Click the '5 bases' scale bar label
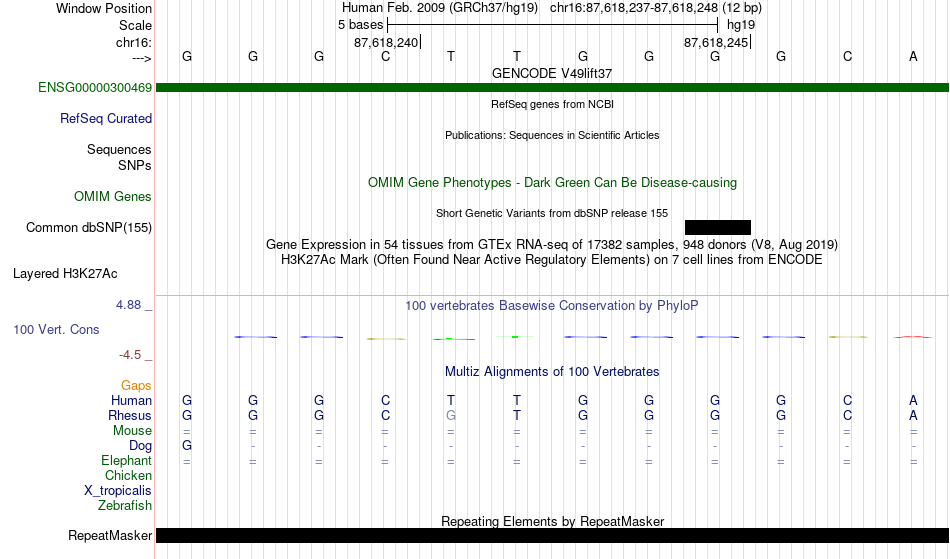The width and height of the screenshot is (950, 559). (360, 25)
